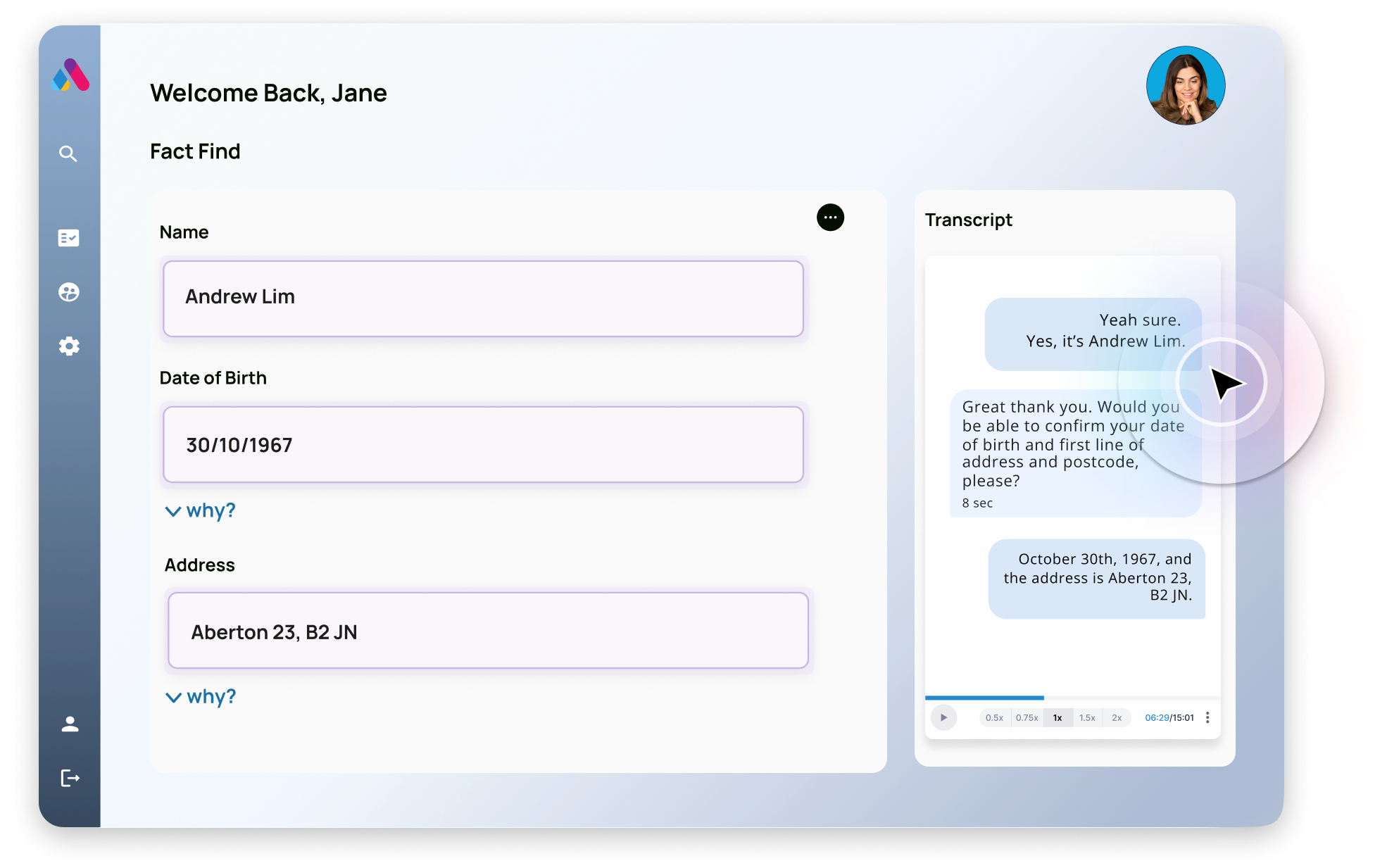
Task: Play the transcript audio
Action: pyautogui.click(x=943, y=717)
